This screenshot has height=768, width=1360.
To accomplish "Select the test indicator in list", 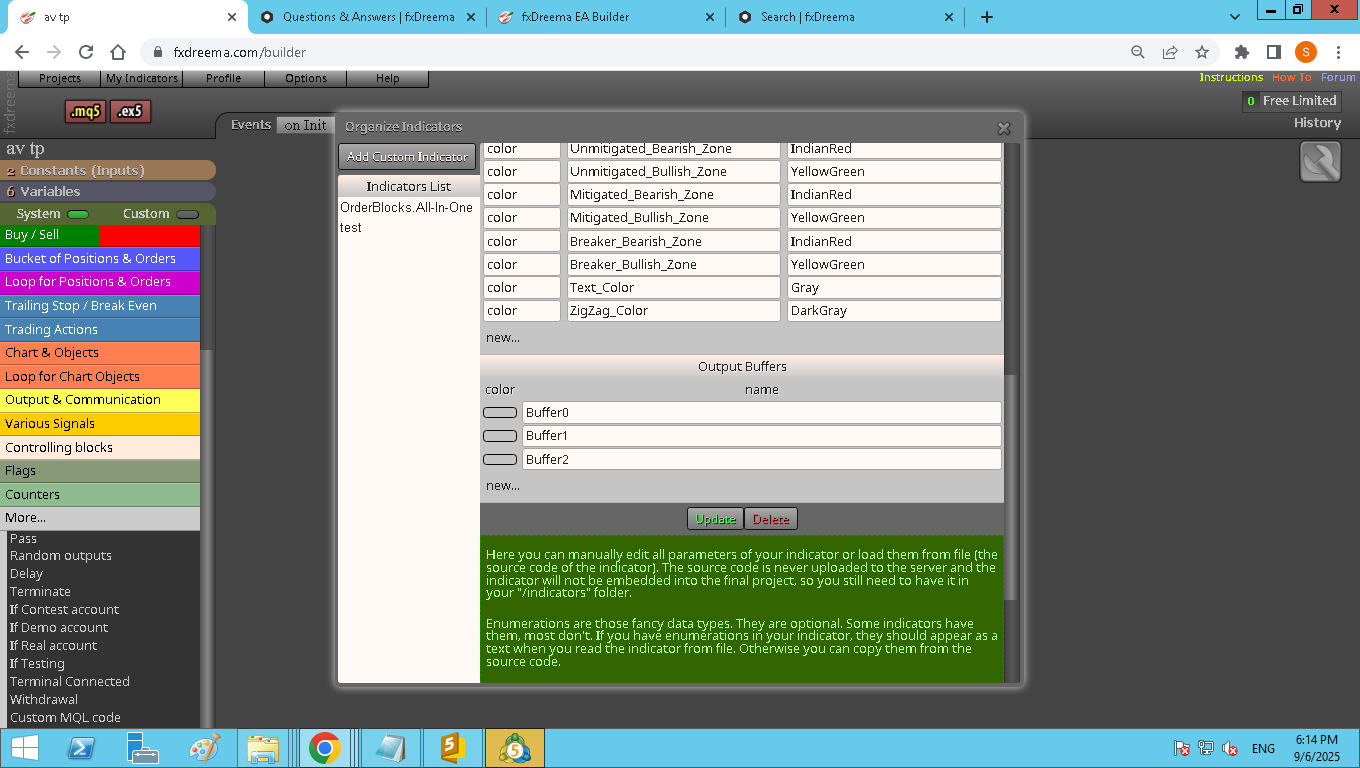I will click(351, 228).
